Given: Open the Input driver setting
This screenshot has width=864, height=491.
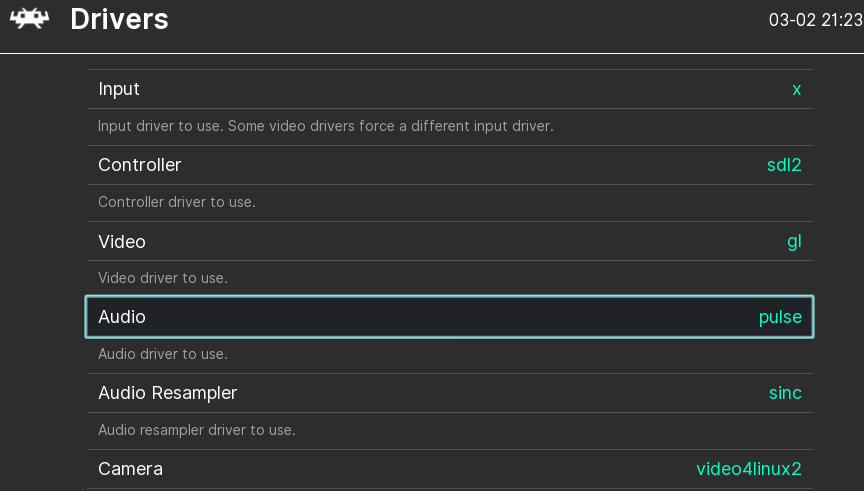Looking at the screenshot, I should coord(450,89).
